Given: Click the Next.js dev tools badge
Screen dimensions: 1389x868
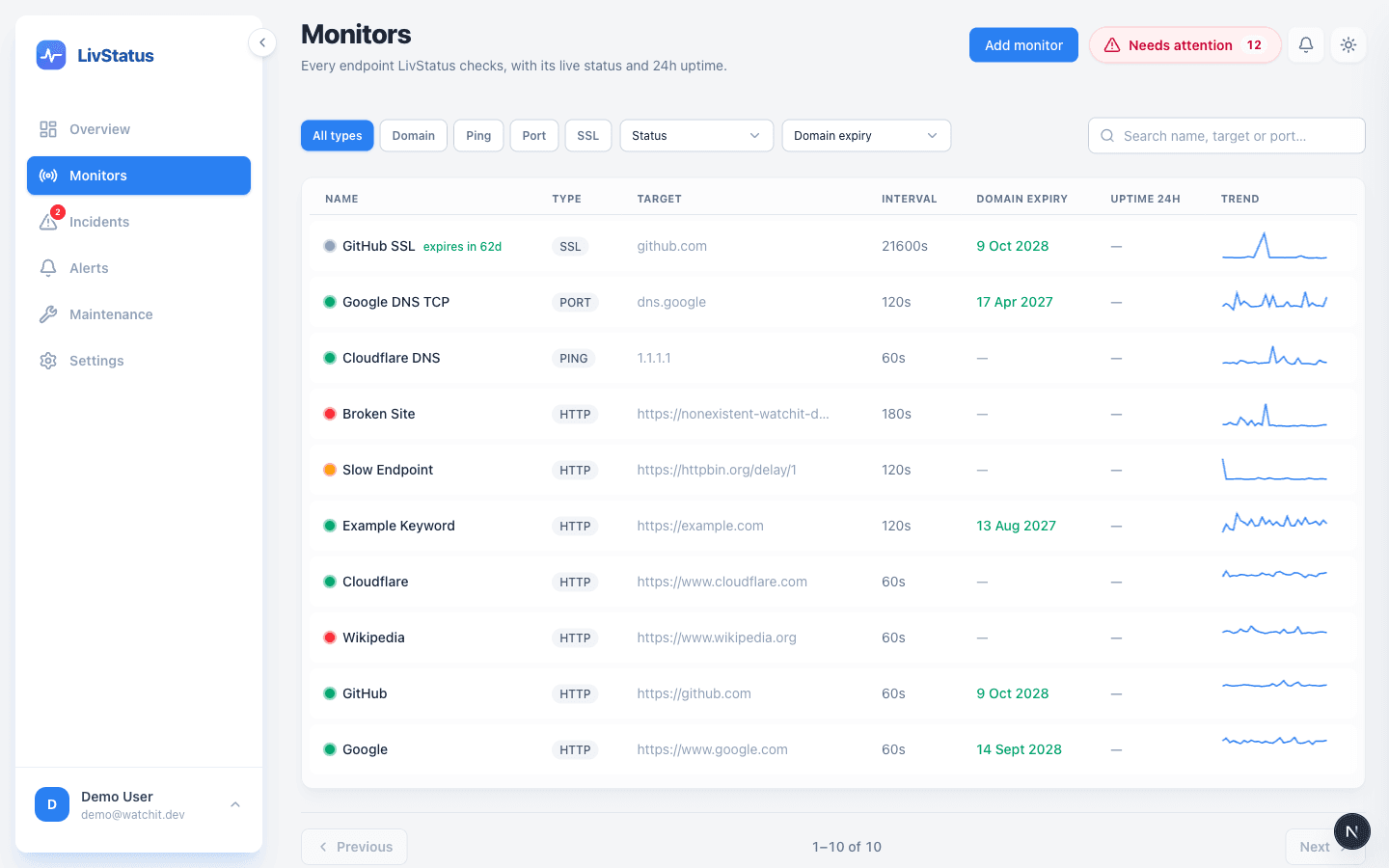Looking at the screenshot, I should point(1351,831).
